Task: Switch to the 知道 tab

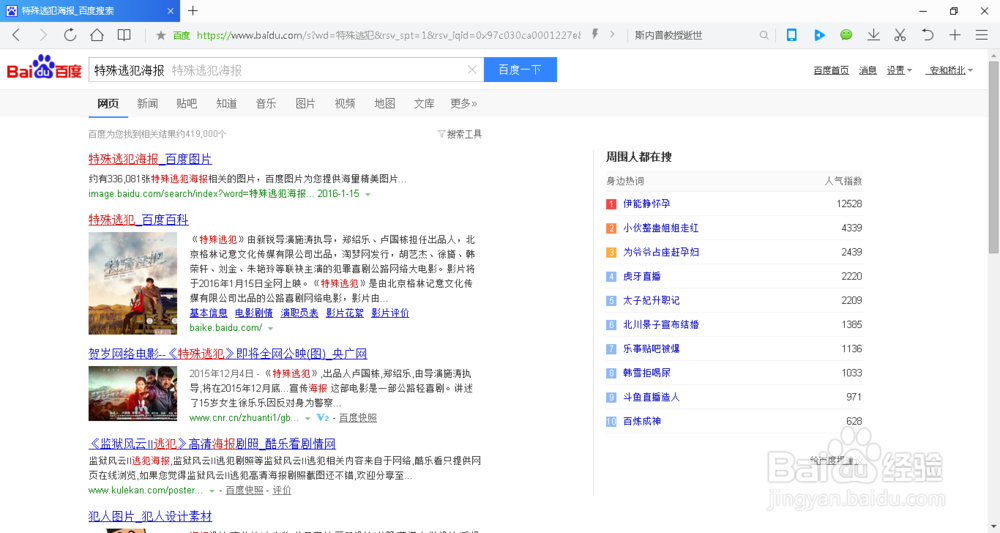Action: [x=226, y=103]
